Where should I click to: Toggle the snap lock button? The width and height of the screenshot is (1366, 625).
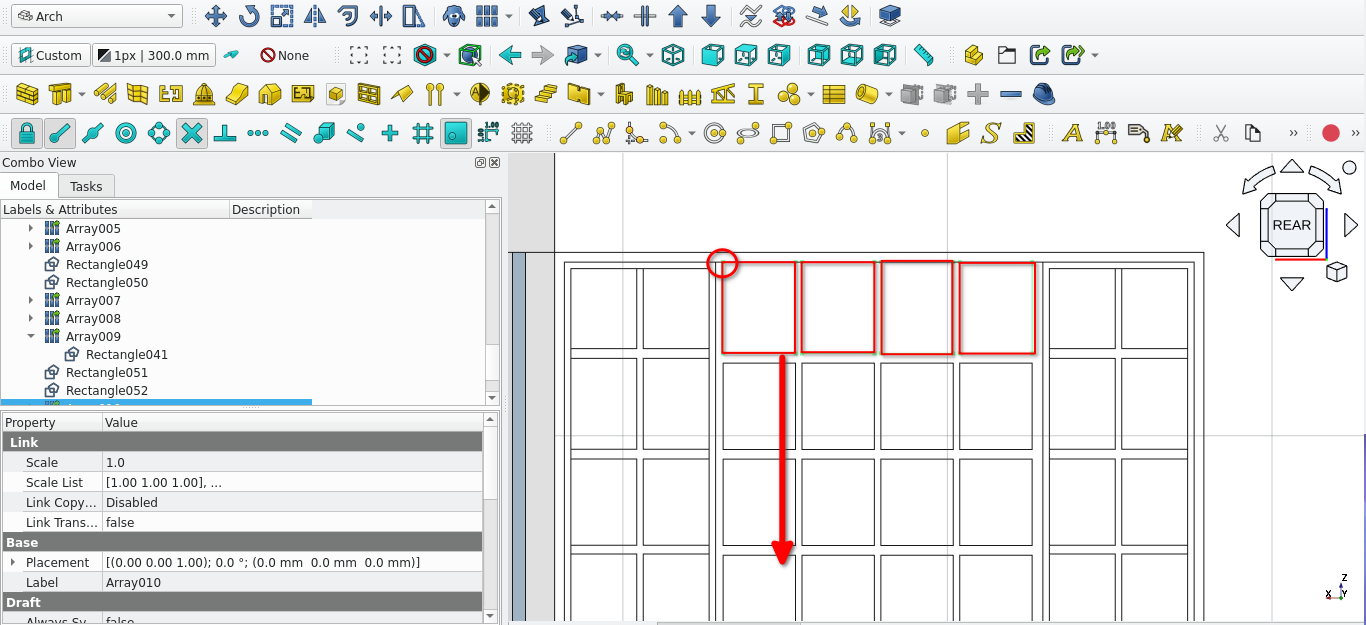tap(27, 133)
